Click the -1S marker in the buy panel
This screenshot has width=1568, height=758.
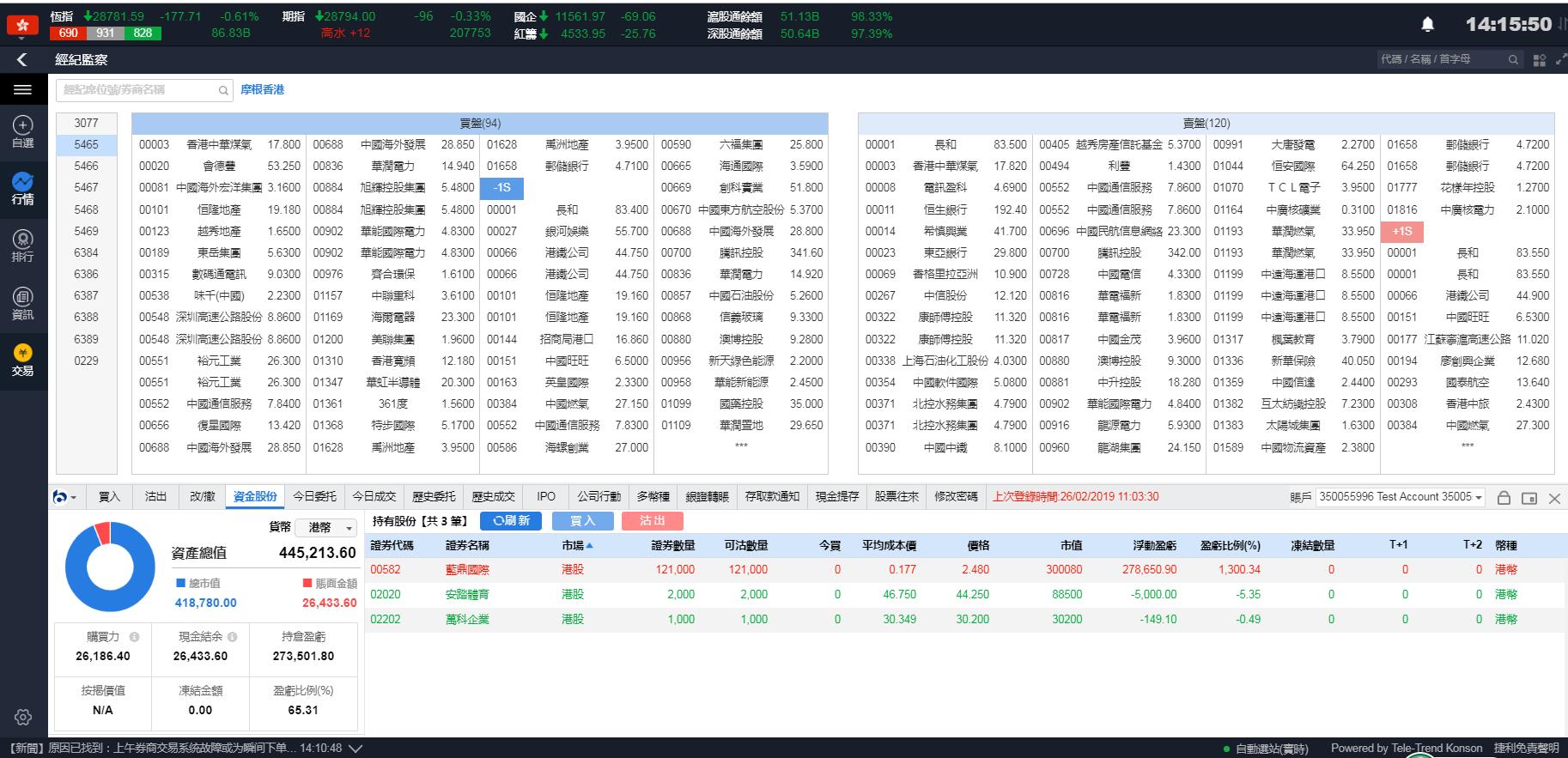(502, 188)
